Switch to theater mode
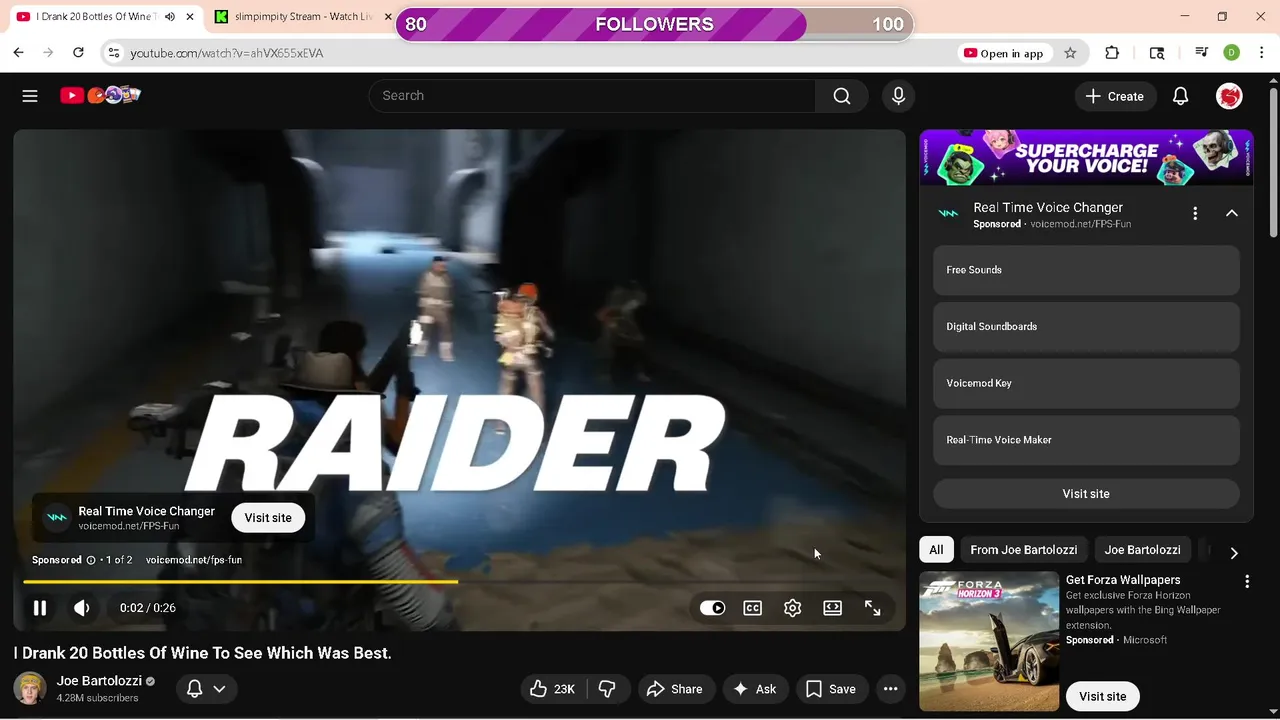The image size is (1280, 720). pos(832,608)
